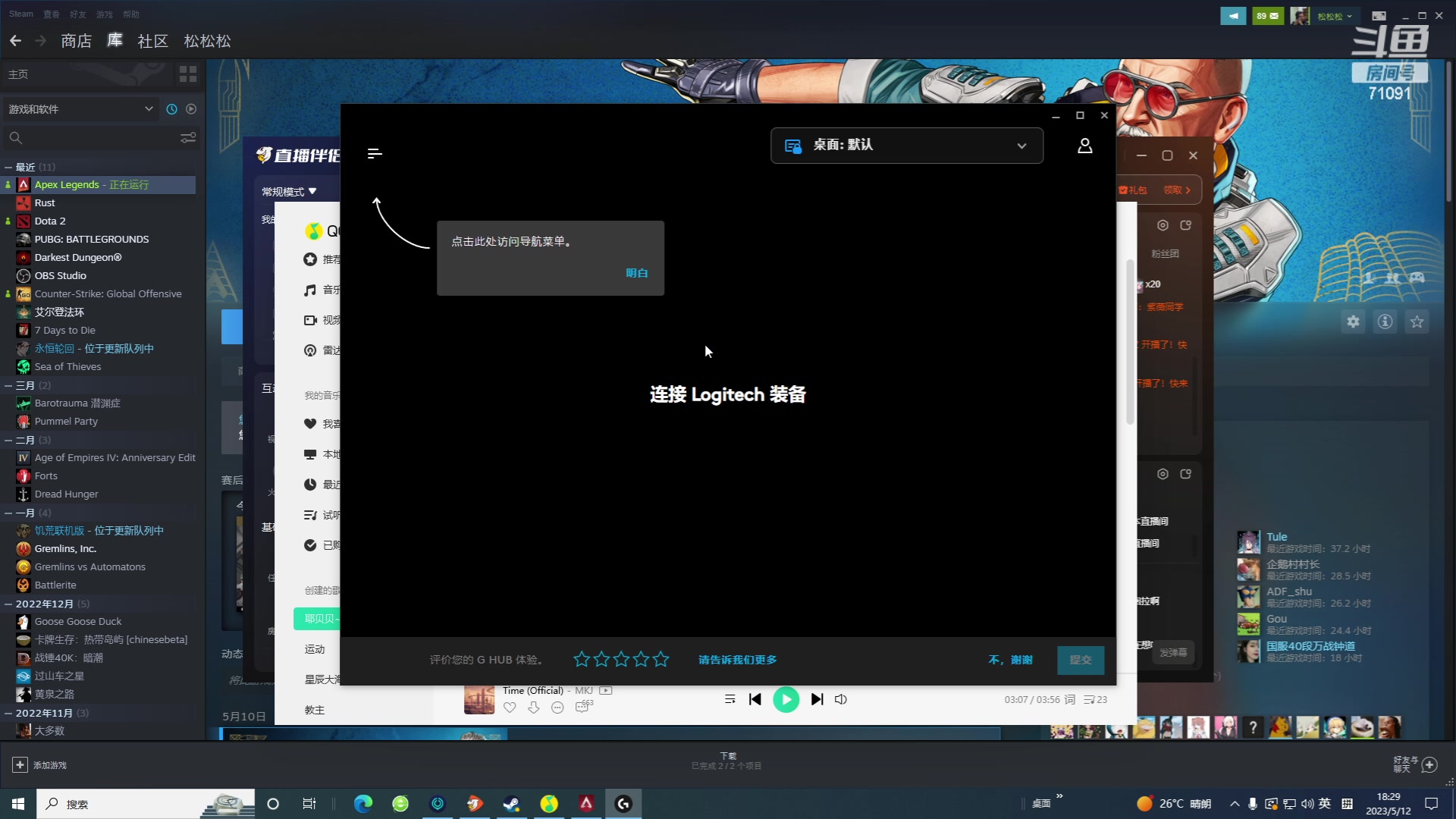Open the play-queue list showing 23
Image resolution: width=1456 pixels, height=819 pixels.
[x=1095, y=699]
